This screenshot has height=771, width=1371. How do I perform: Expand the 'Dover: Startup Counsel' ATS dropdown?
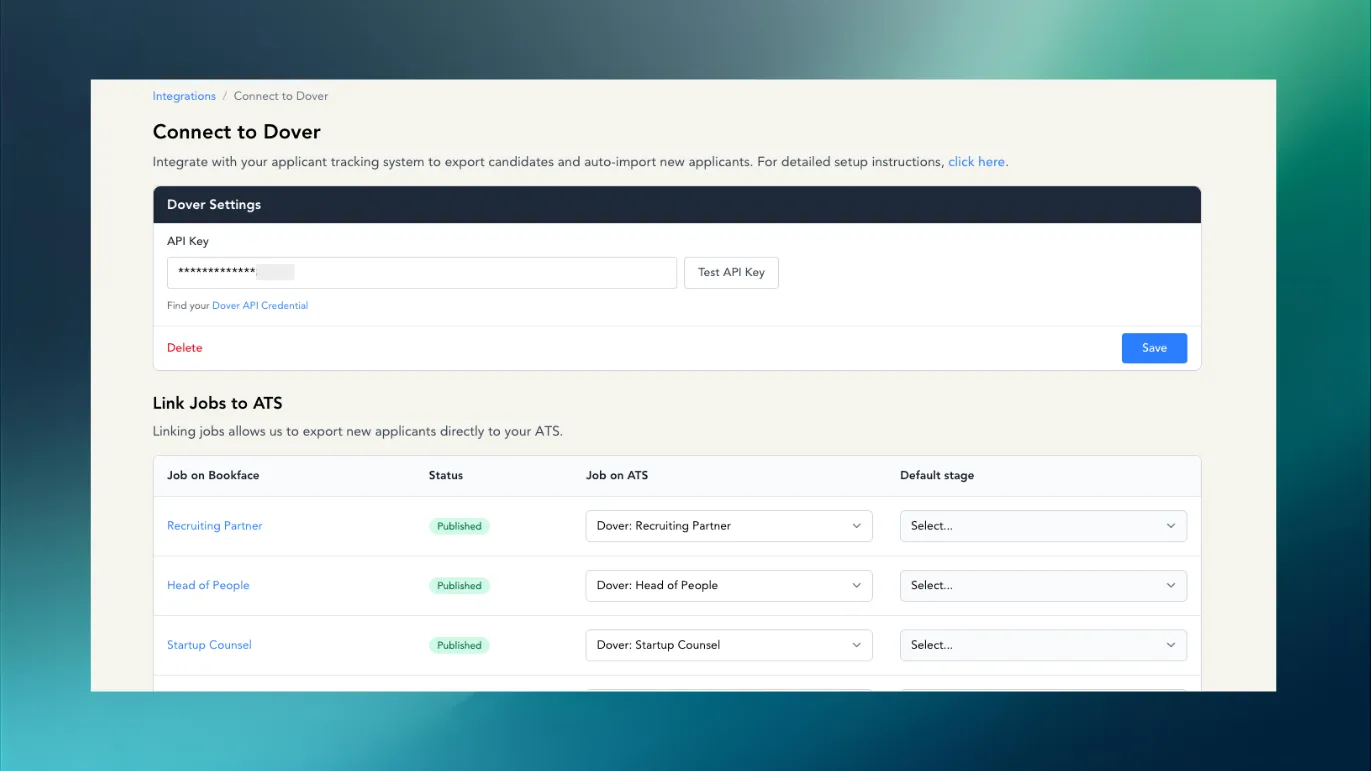729,645
